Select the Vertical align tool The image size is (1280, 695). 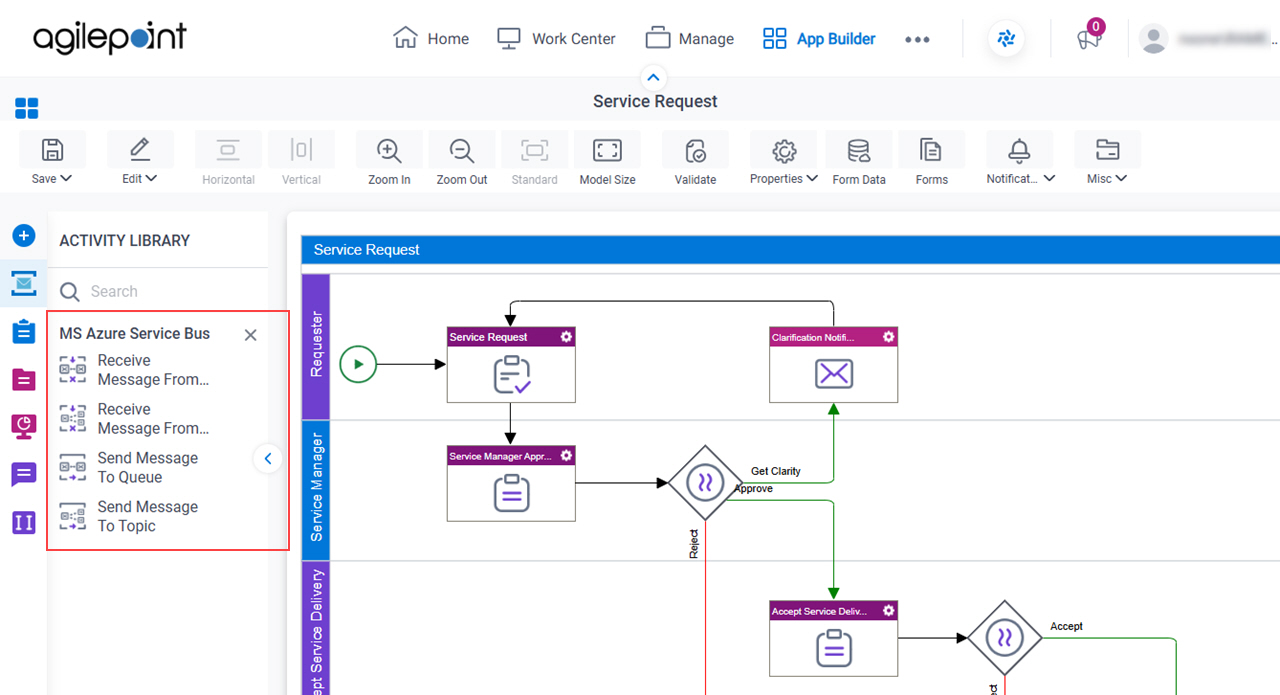tap(301, 158)
